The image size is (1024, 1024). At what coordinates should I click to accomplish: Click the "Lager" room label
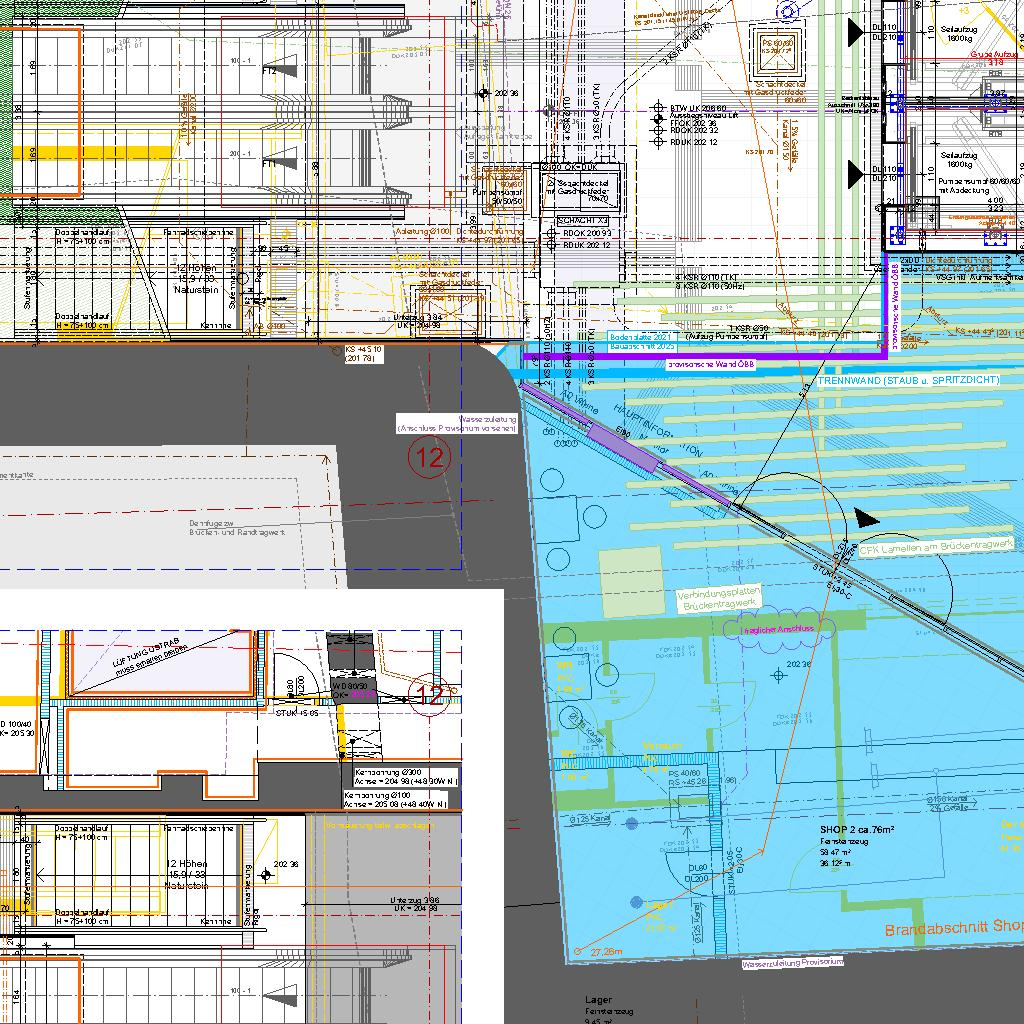pyautogui.click(x=599, y=1000)
